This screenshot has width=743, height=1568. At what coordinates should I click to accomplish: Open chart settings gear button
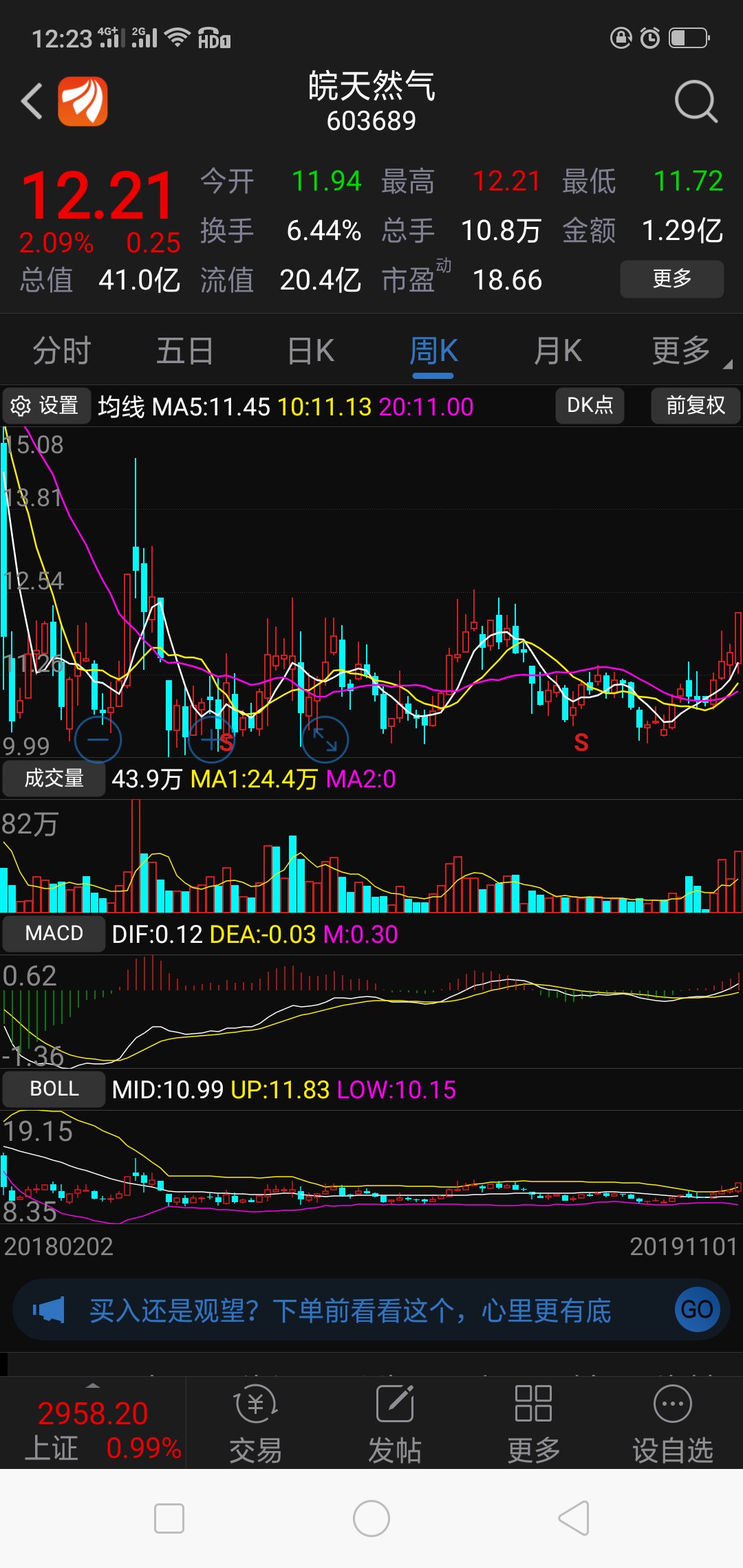coord(46,406)
